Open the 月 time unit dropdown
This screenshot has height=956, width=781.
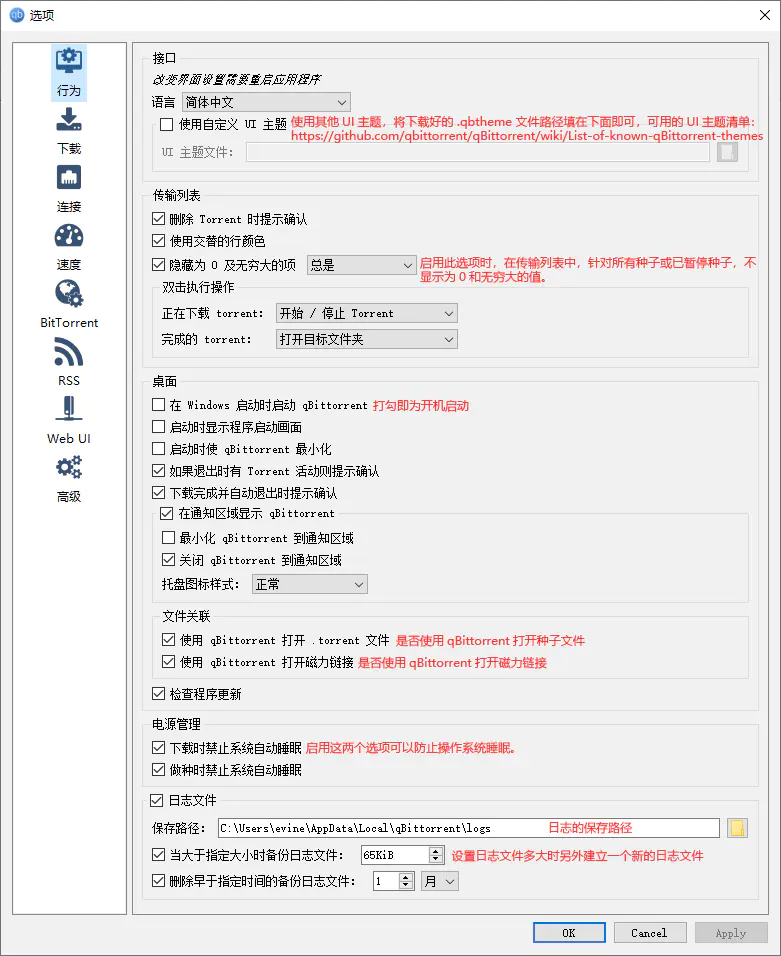click(439, 881)
